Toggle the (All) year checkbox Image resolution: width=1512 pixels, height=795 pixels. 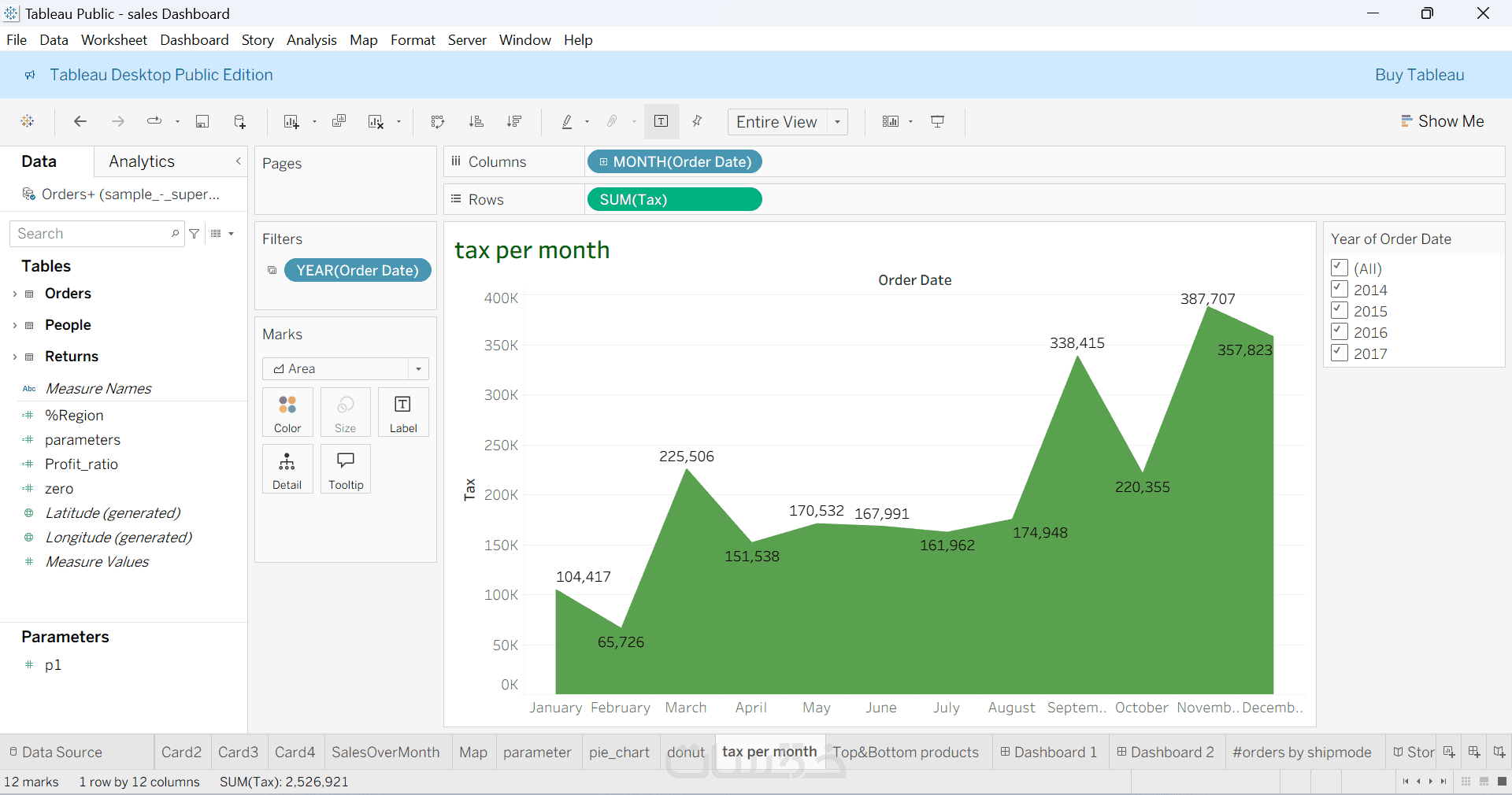(x=1339, y=268)
